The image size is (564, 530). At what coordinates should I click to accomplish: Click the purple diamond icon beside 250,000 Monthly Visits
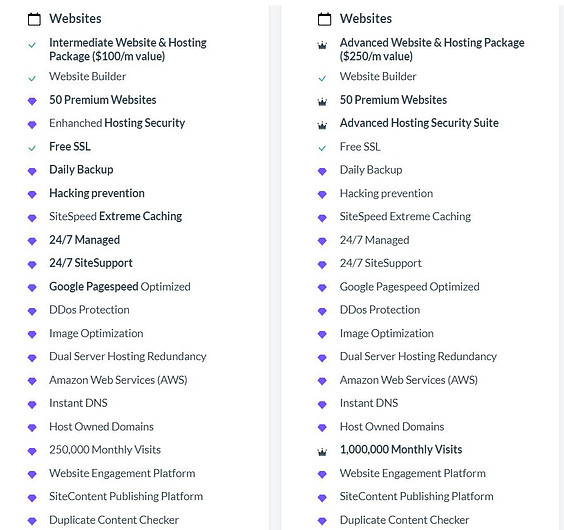click(32, 451)
